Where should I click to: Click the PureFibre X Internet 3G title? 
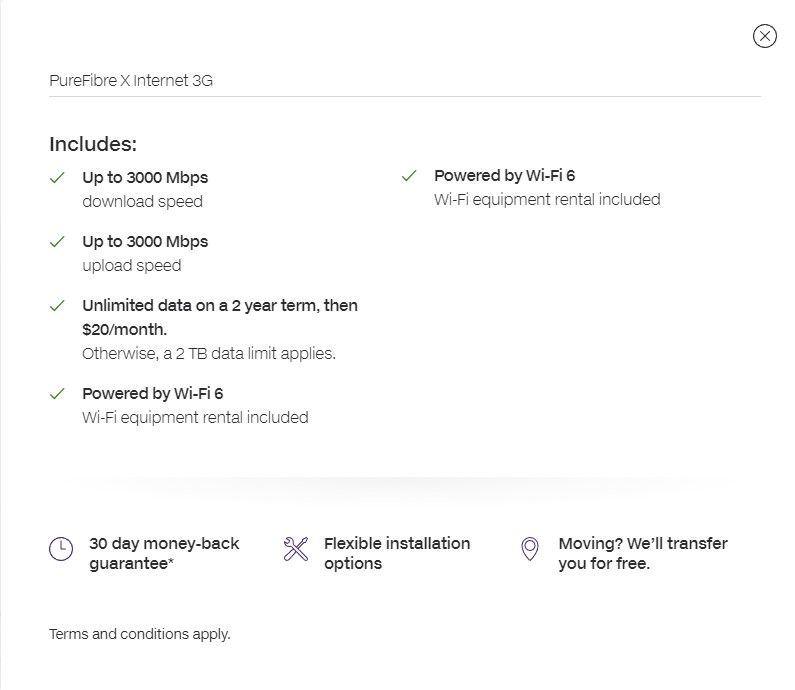tap(131, 81)
